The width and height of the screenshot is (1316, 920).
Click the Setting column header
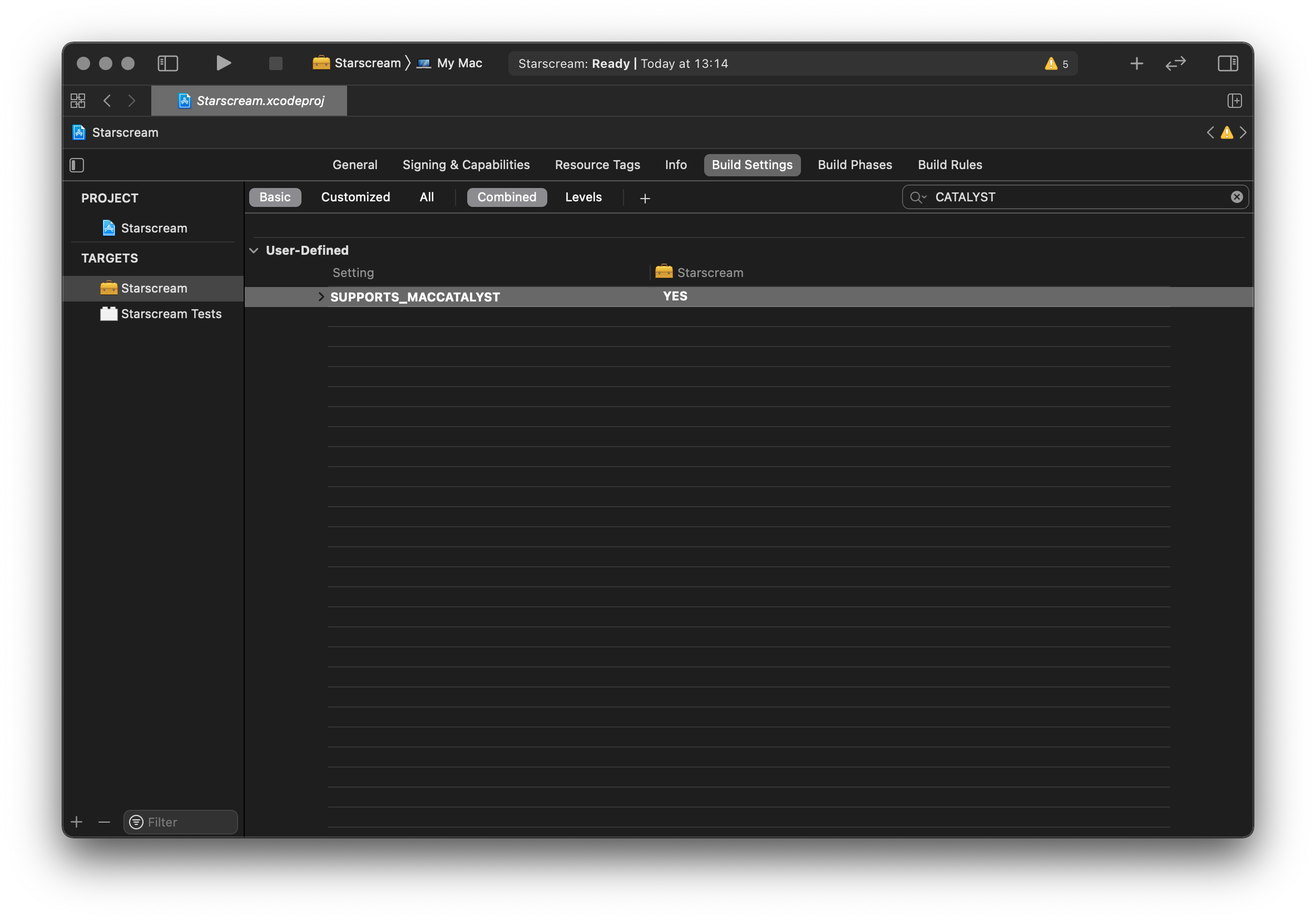353,273
